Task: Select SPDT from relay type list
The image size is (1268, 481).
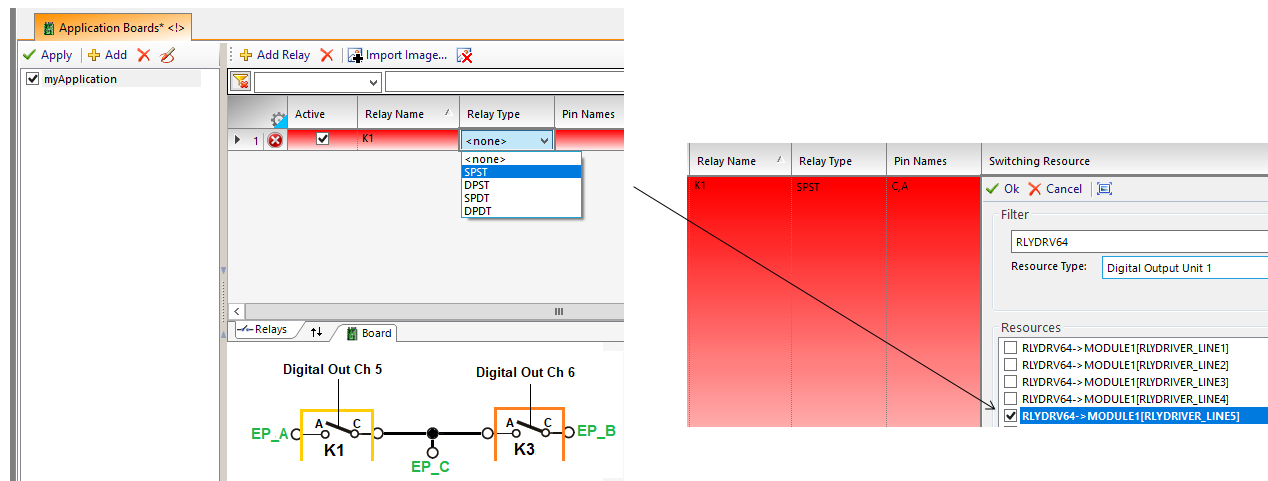Action: click(x=476, y=198)
